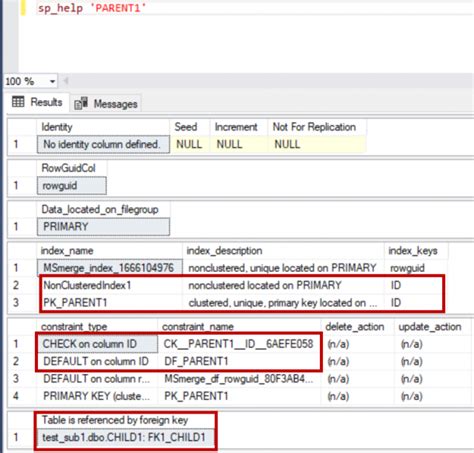Switch to the Messages tab

106,104
